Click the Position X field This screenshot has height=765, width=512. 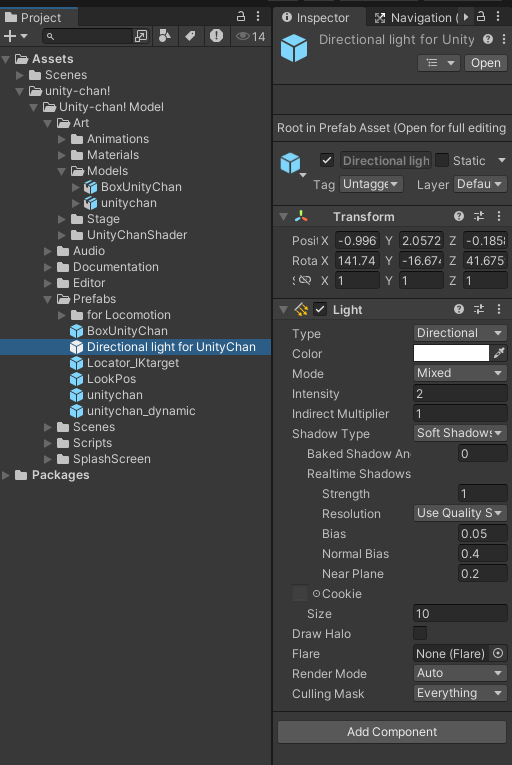[357, 241]
